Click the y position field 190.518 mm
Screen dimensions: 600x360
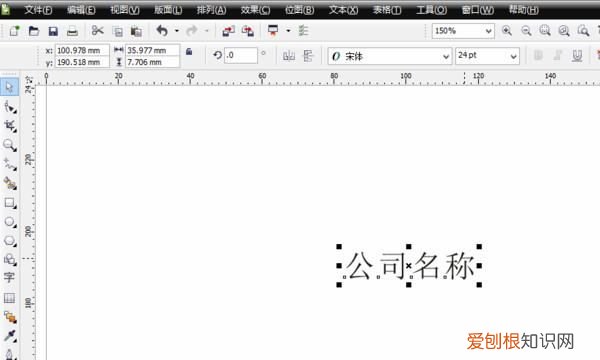pyautogui.click(x=82, y=62)
